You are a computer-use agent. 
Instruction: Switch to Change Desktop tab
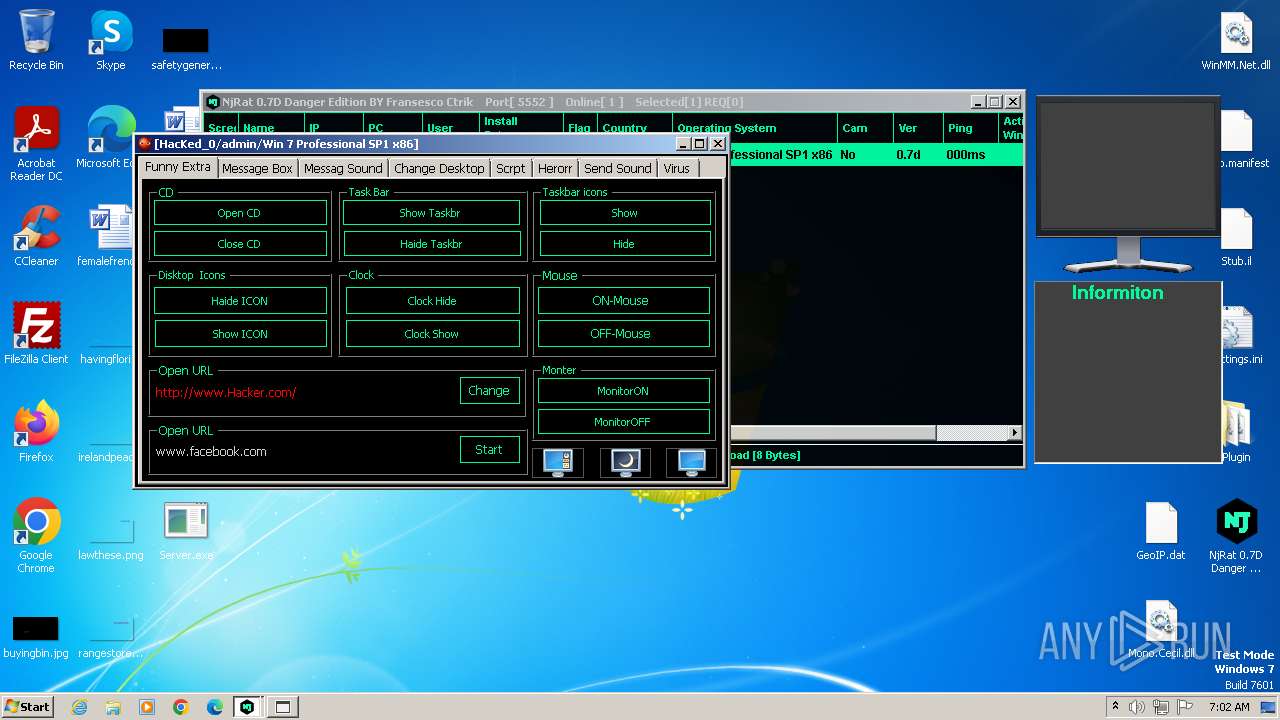click(439, 168)
